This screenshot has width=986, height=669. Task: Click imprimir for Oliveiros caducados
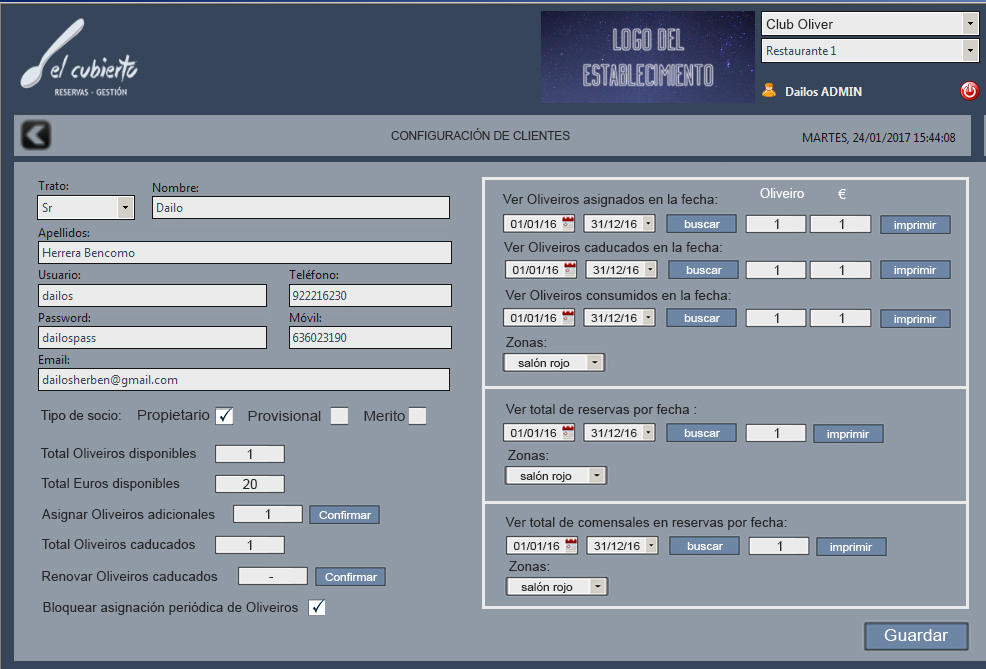915,270
